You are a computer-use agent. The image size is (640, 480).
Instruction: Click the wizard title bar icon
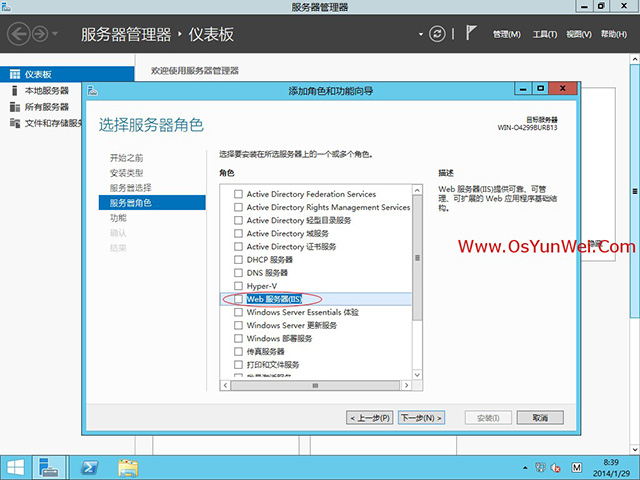(93, 90)
